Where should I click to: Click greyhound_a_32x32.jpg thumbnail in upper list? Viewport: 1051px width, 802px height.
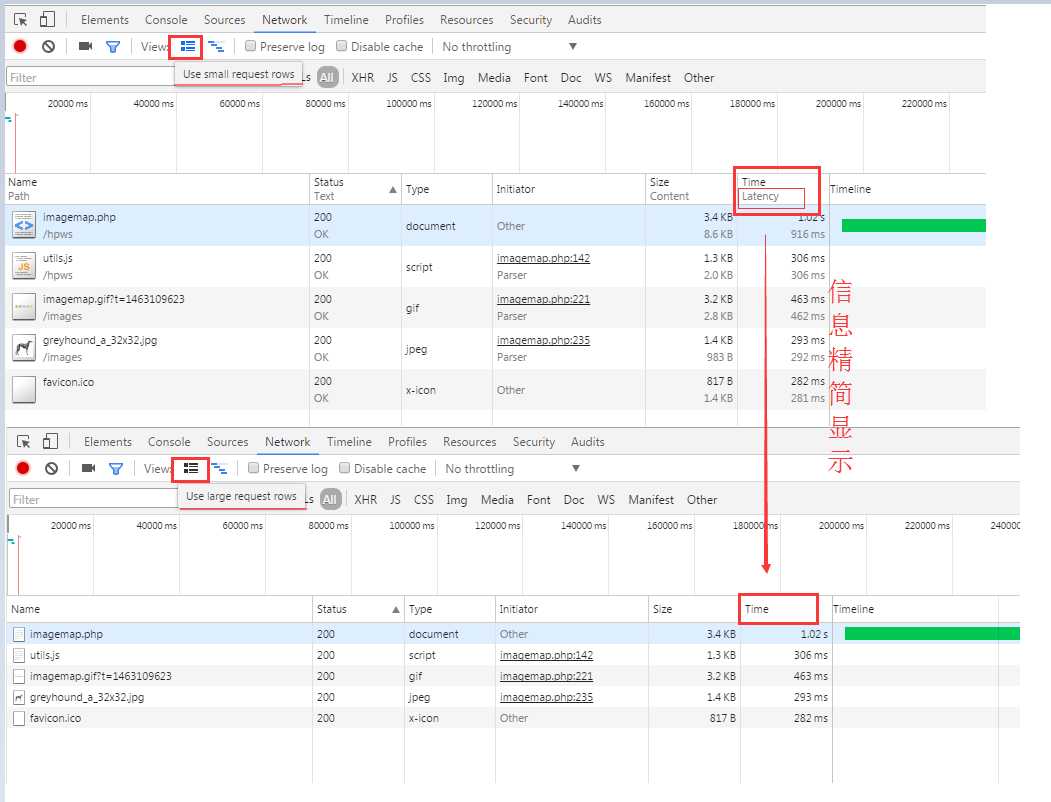pyautogui.click(x=24, y=348)
